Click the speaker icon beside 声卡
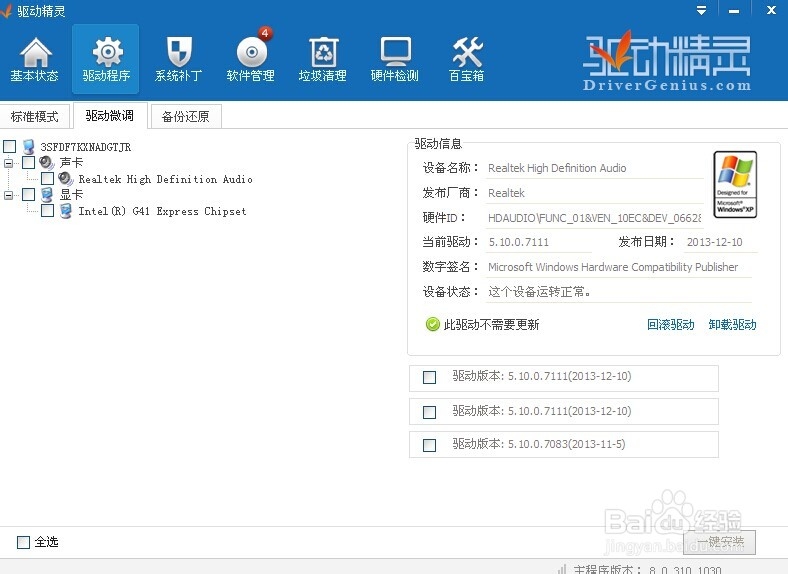Image resolution: width=788 pixels, height=574 pixels. [x=46, y=162]
